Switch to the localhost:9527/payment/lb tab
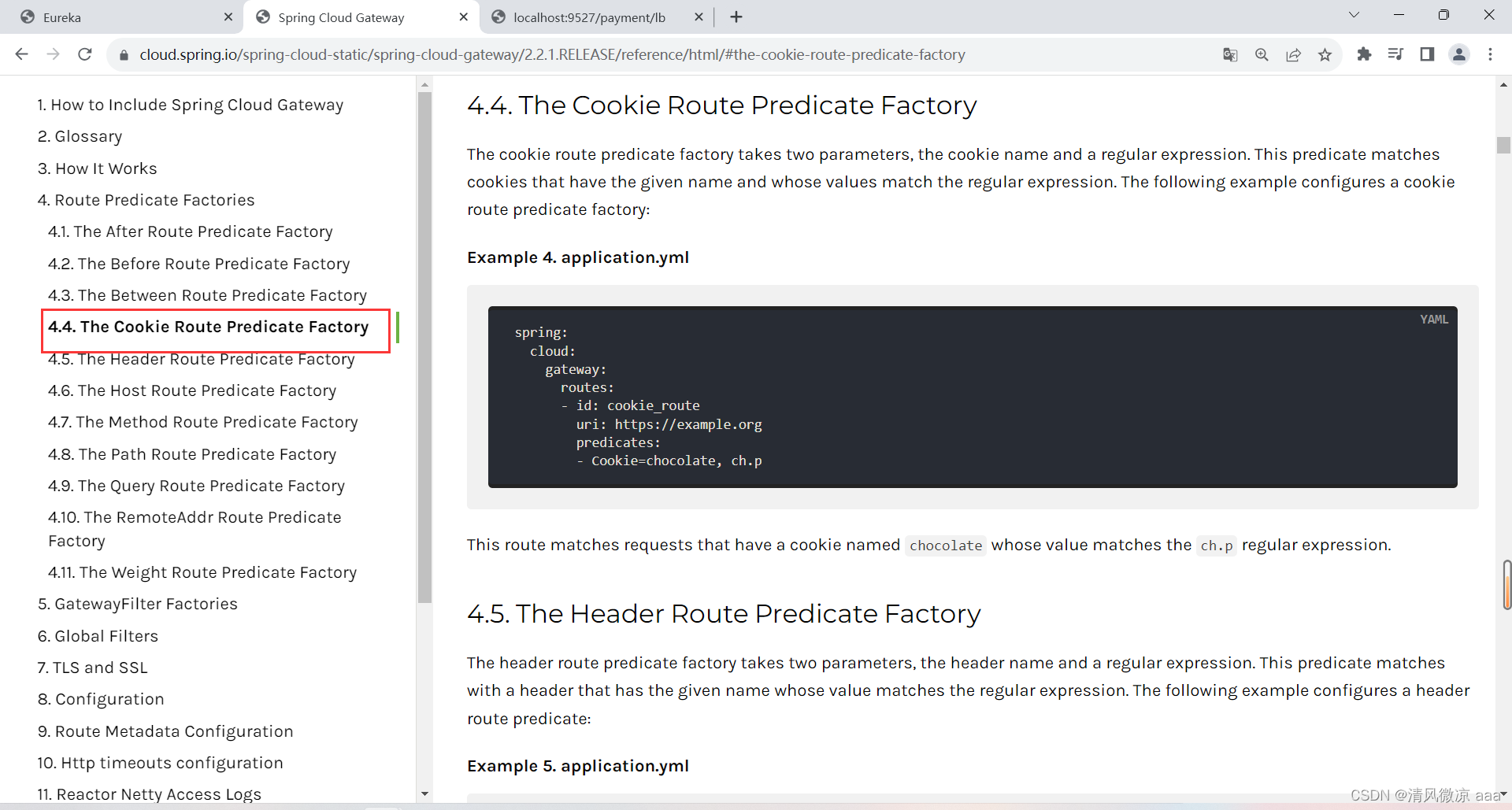This screenshot has height=810, width=1512. [x=596, y=17]
